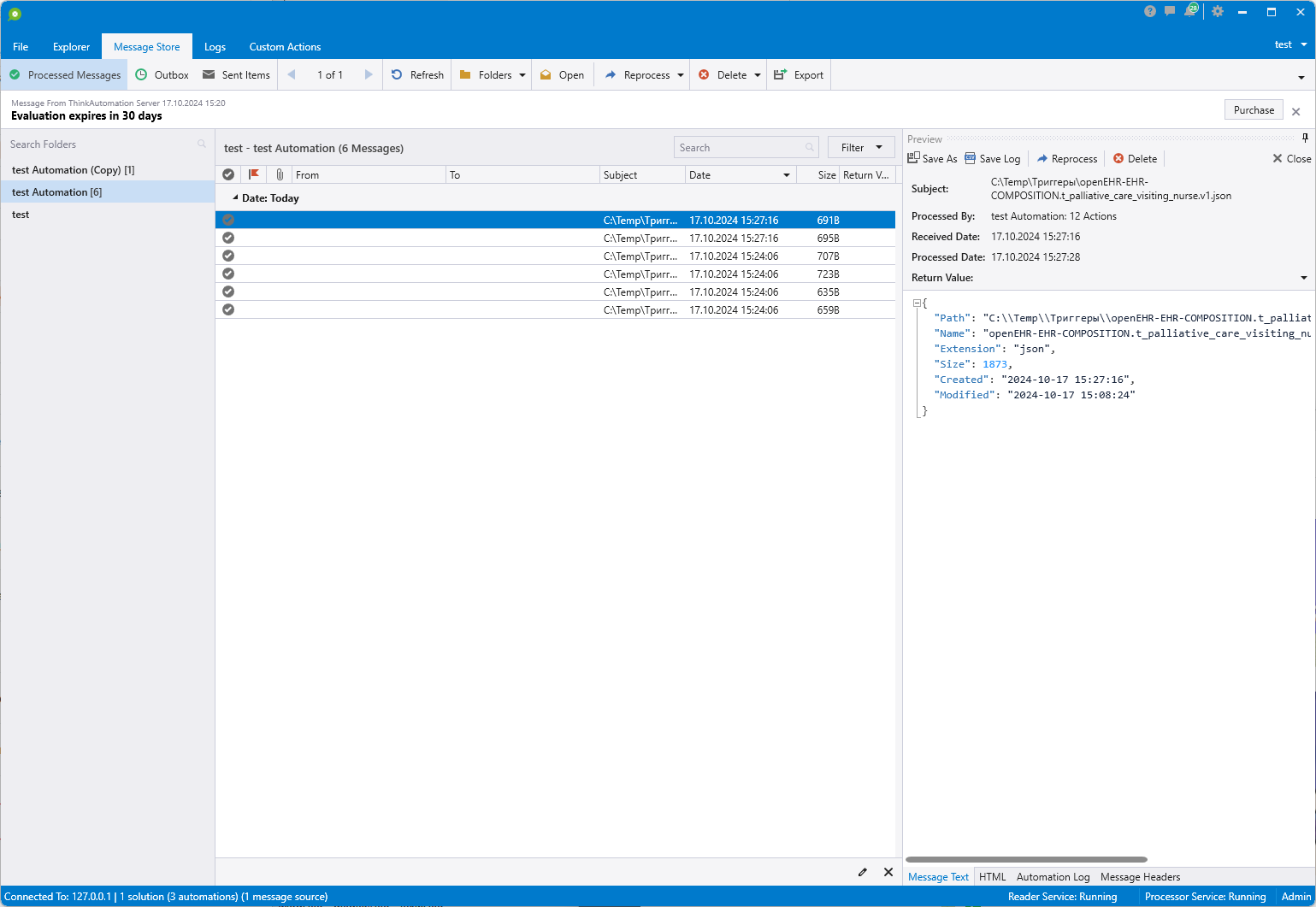The image size is (1316, 907).
Task: Go to the next page of messages
Action: coord(369,74)
